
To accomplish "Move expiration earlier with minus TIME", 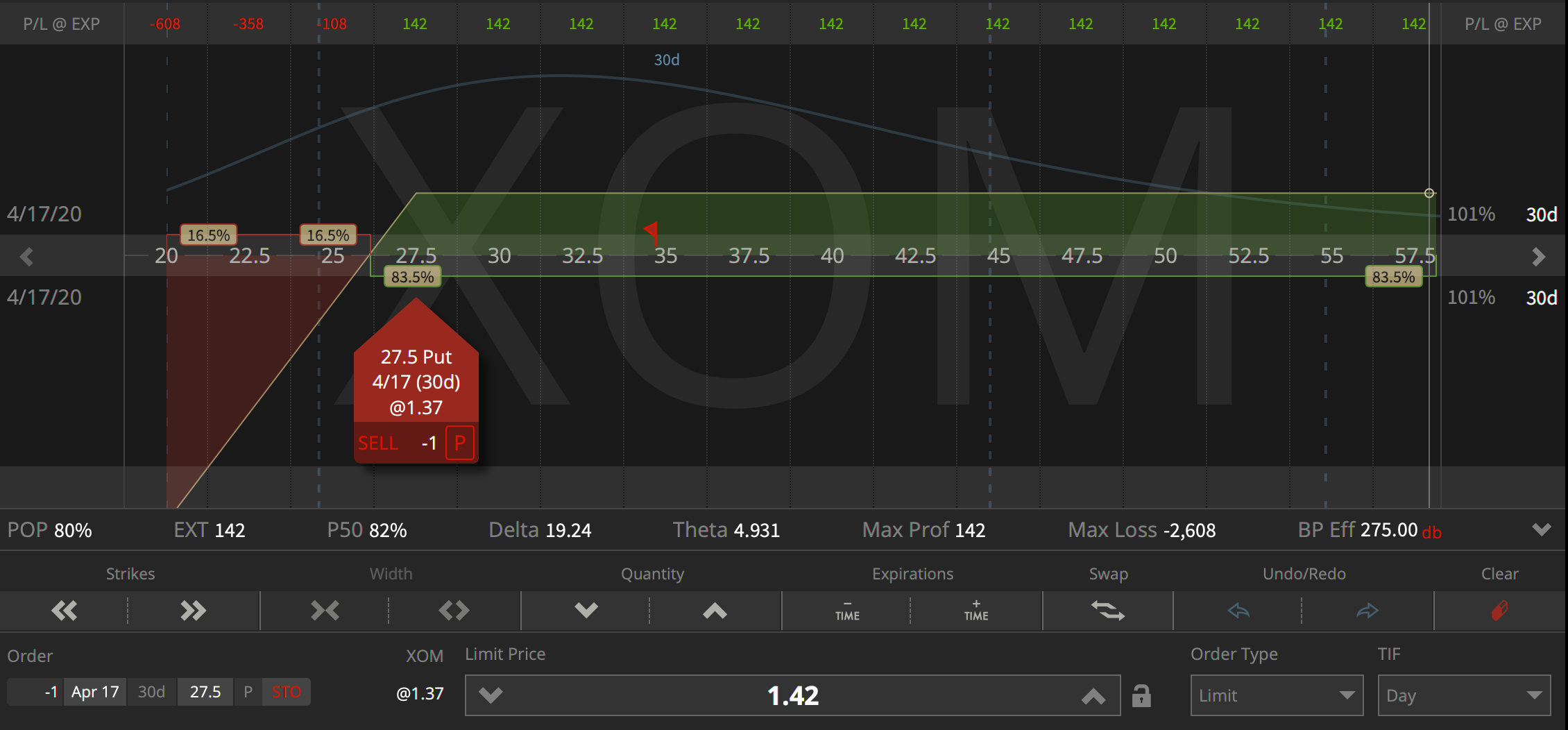I will pos(847,611).
